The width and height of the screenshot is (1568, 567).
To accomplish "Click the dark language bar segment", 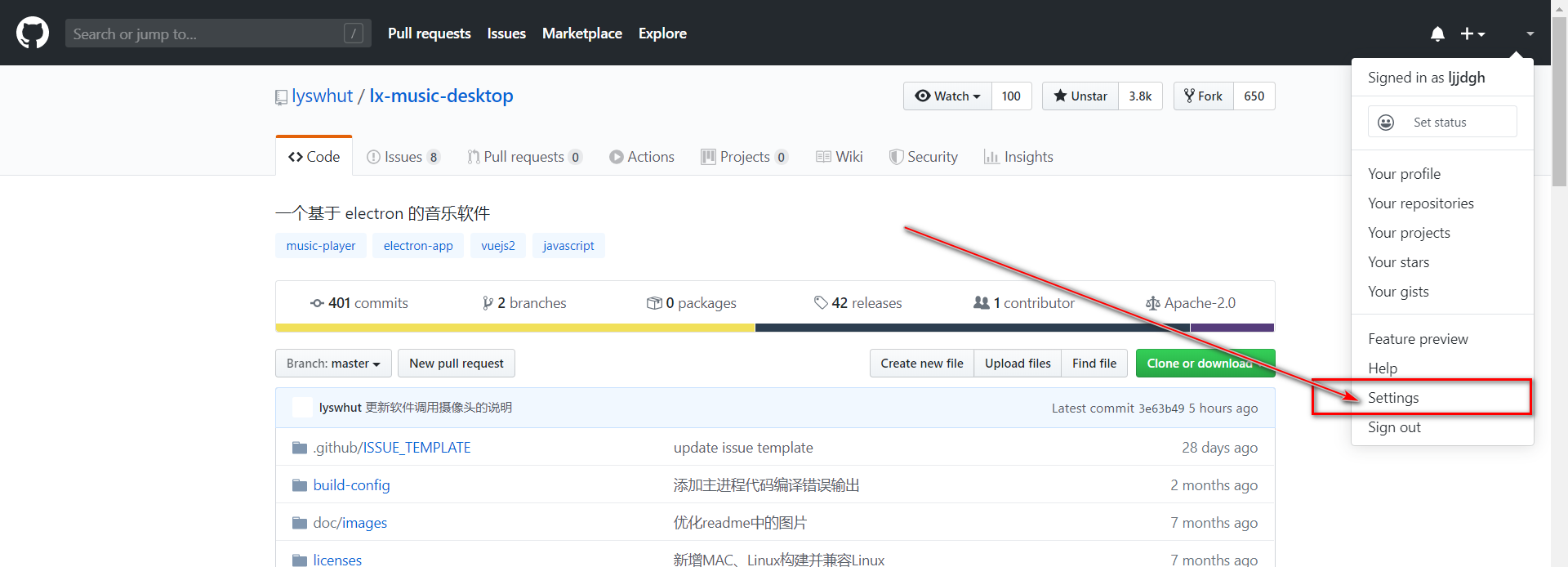I will point(973,328).
